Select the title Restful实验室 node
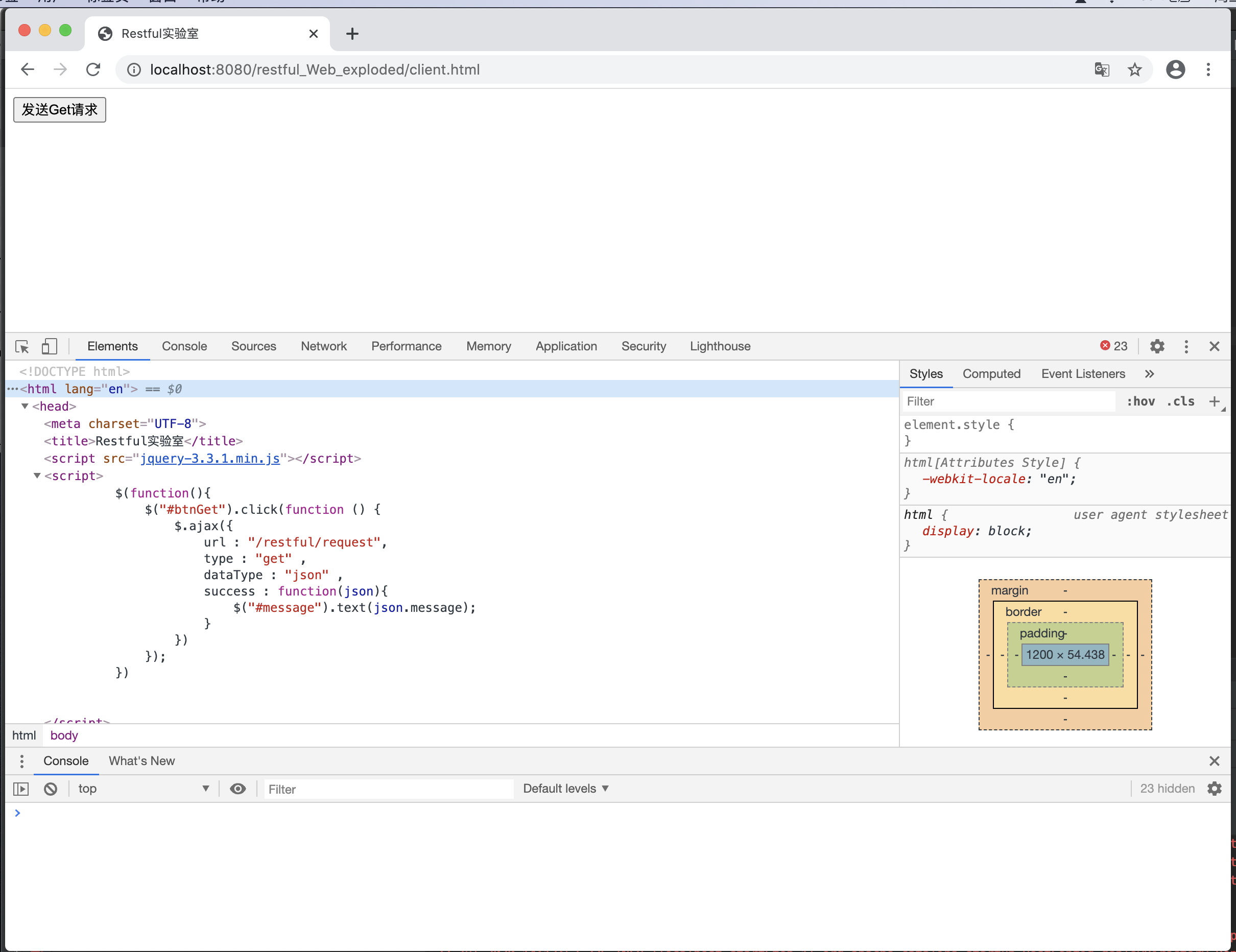Viewport: 1236px width, 952px height. 143,441
